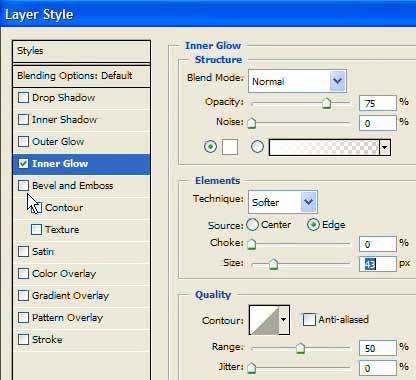Viewport: 416px width, 380px height.
Task: Open the Technique dropdown set to Softer
Action: pos(283,202)
